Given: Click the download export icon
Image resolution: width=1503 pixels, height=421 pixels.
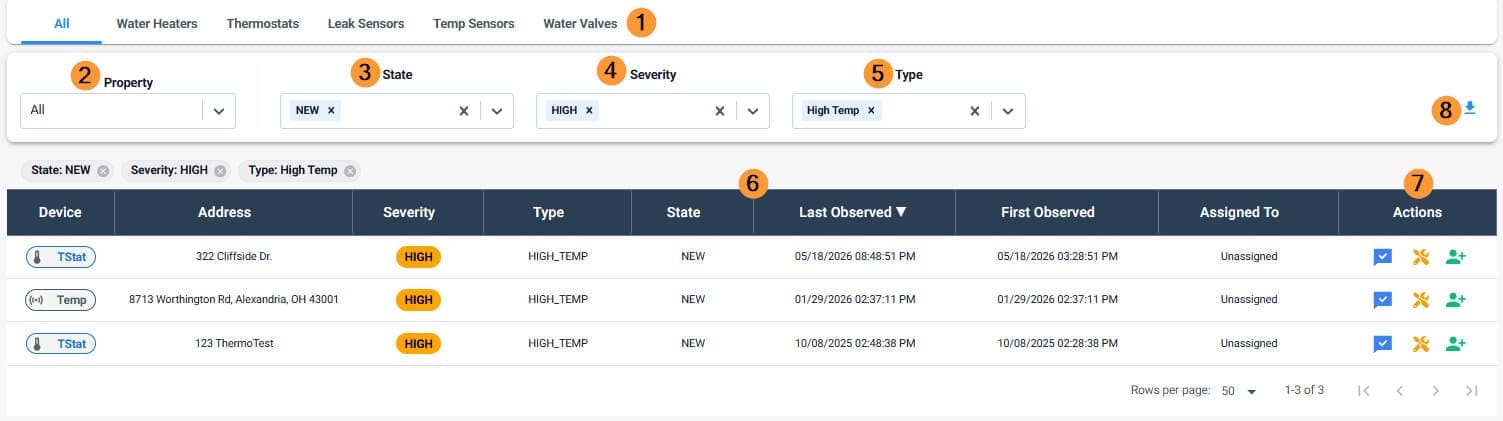Looking at the screenshot, I should 1469,108.
